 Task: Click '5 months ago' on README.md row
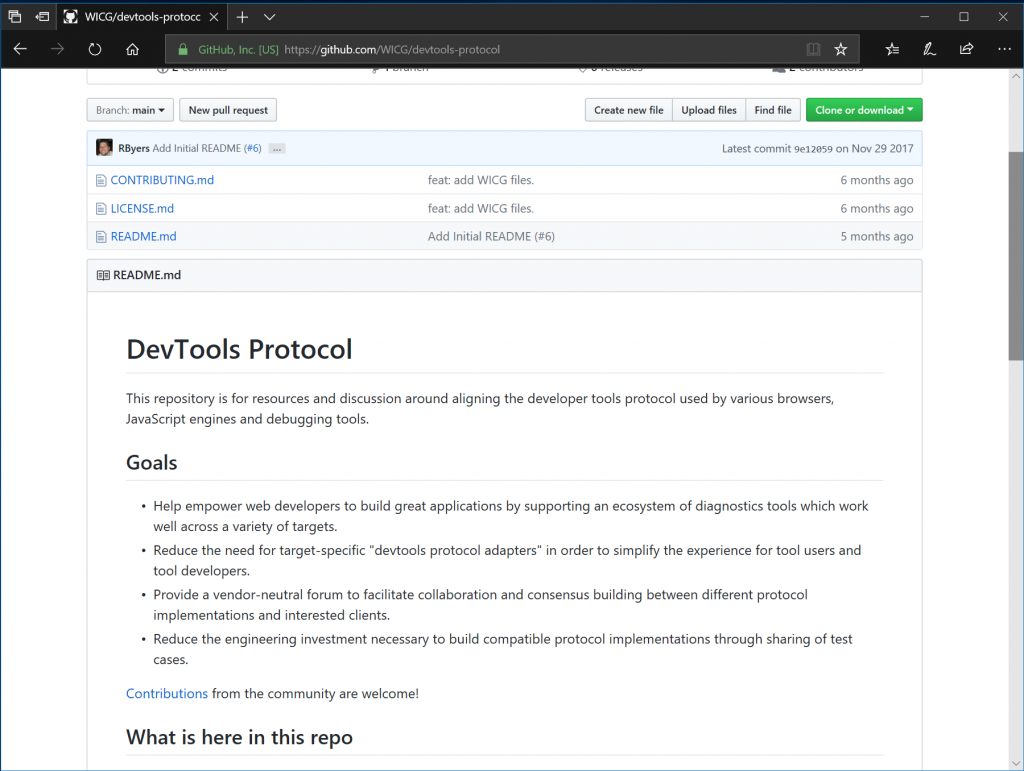click(876, 236)
